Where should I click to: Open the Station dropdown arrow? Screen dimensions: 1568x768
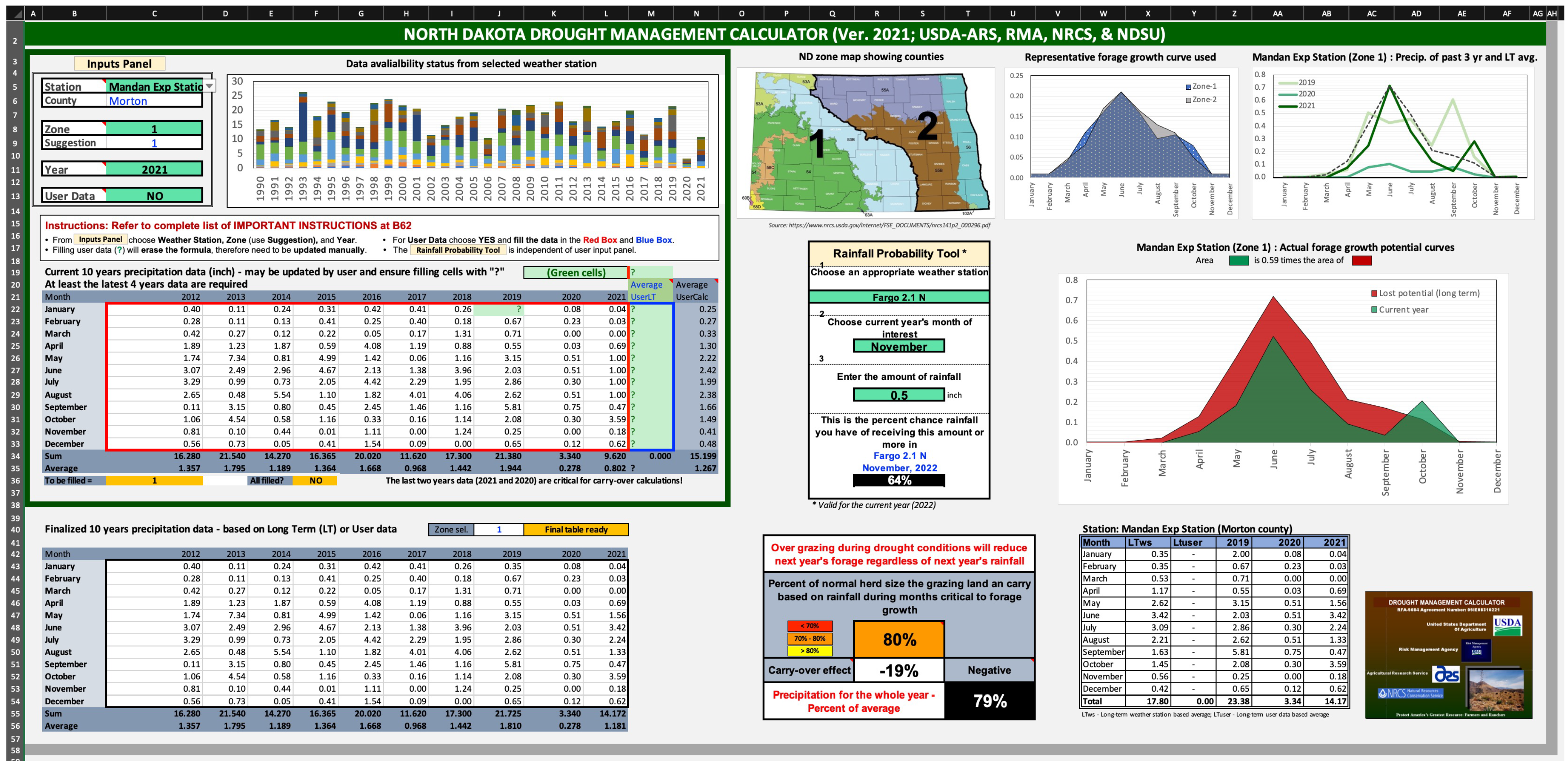(x=209, y=86)
